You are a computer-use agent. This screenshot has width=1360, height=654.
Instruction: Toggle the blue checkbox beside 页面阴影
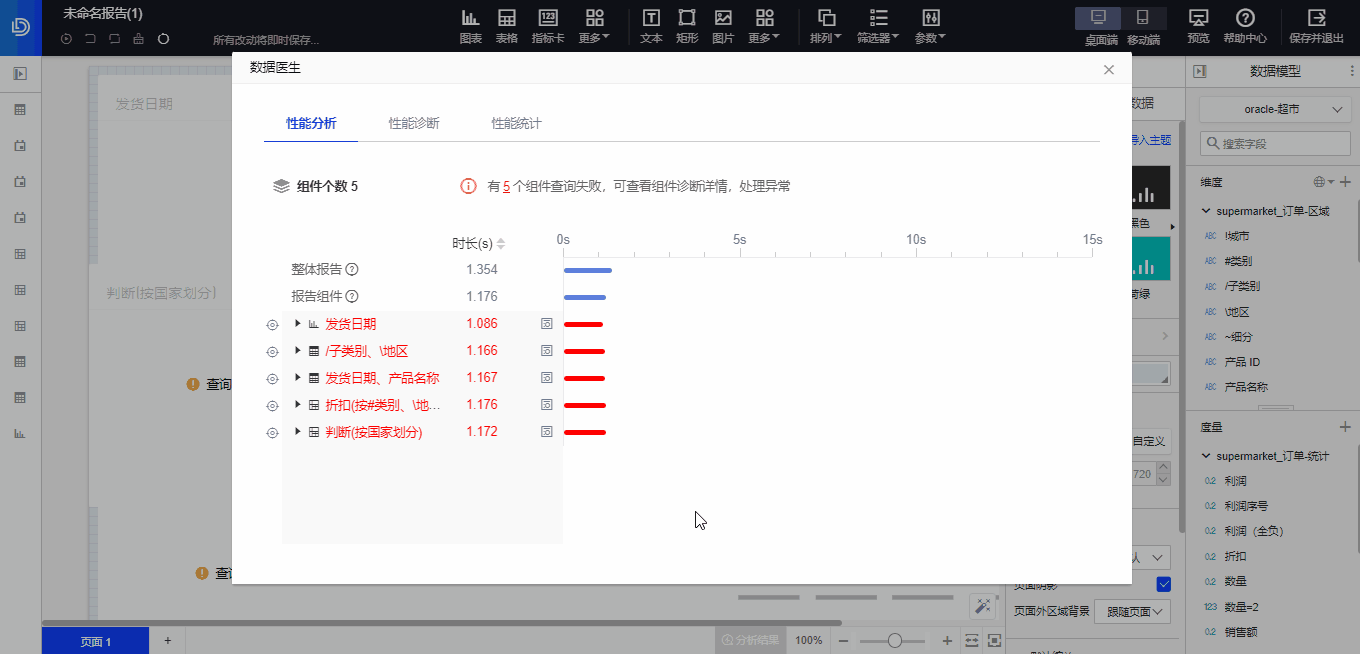[1162, 584]
